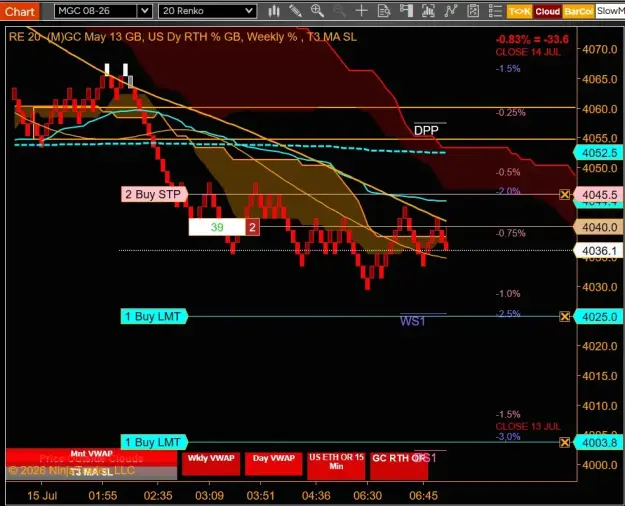
Task: Select the drawing tools pencil icon
Action: 295,11
